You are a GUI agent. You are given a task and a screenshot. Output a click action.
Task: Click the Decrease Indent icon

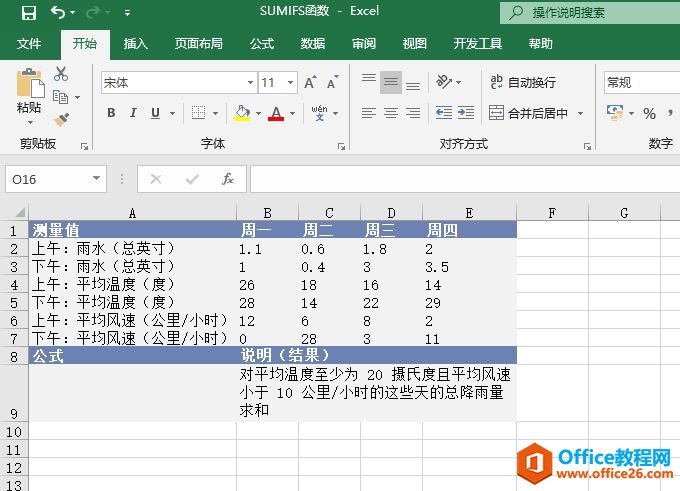pos(444,113)
